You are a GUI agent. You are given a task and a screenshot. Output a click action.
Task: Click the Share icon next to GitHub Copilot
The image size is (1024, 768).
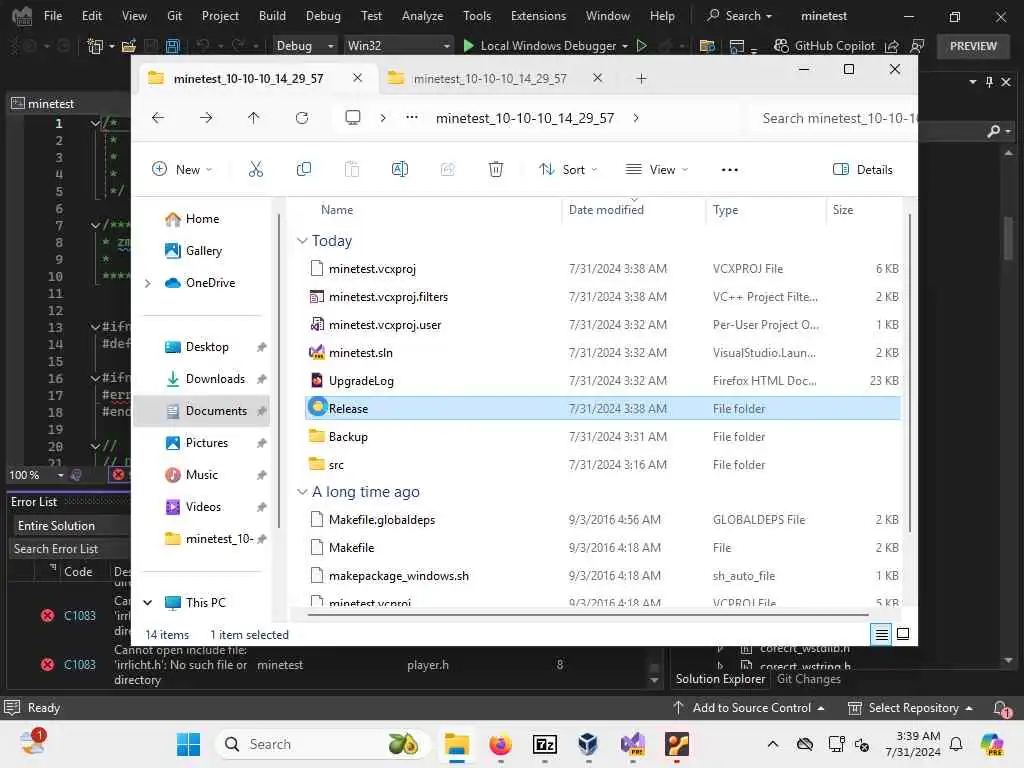pyautogui.click(x=891, y=46)
